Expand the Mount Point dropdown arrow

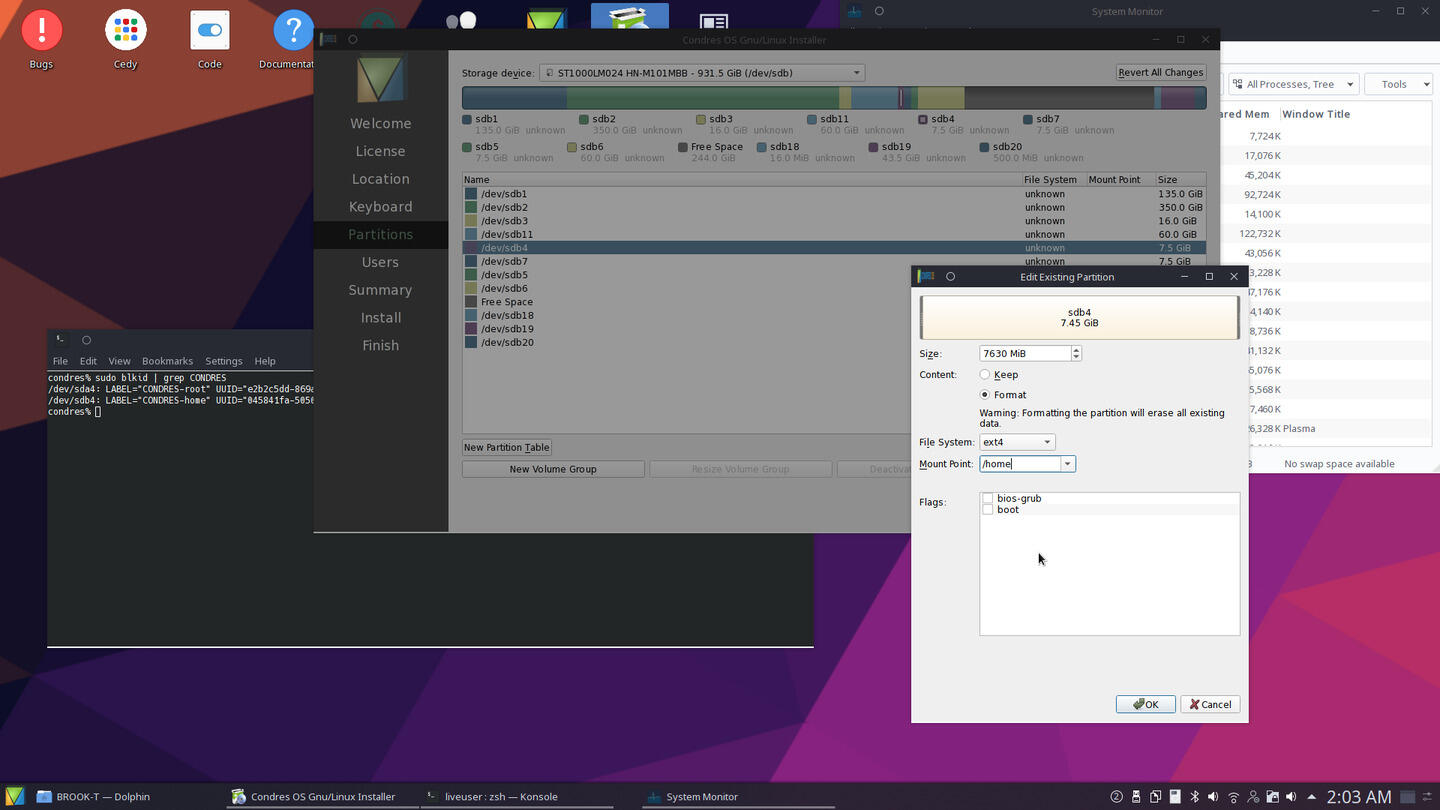(x=1067, y=464)
